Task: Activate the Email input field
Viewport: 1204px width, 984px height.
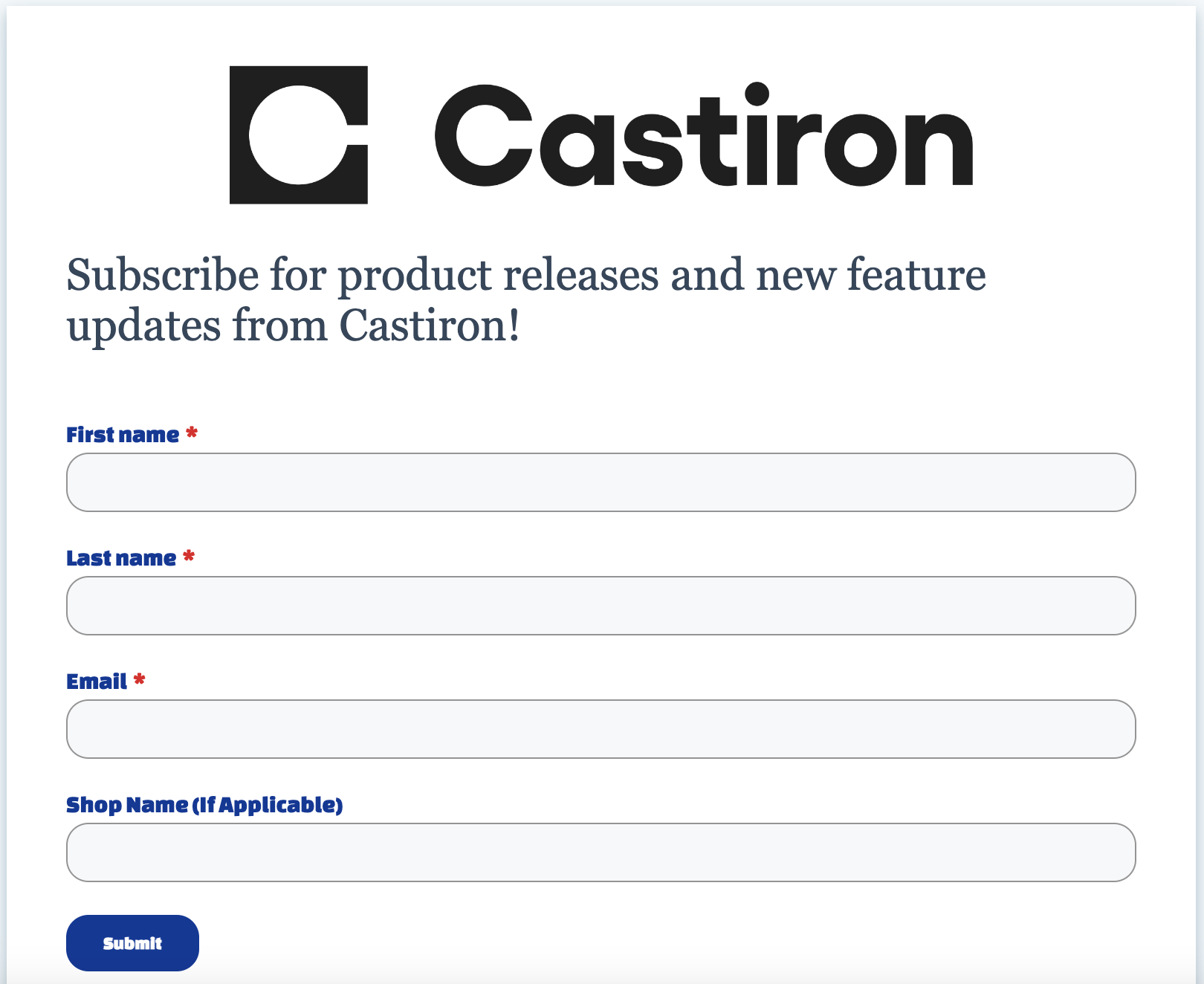Action: tap(601, 729)
